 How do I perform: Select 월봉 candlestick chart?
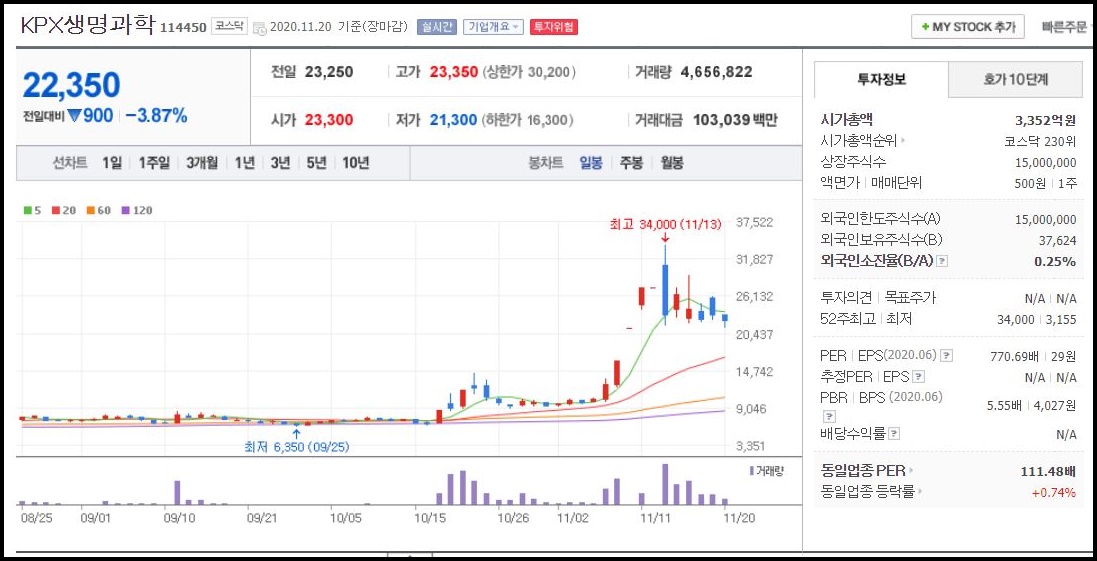(672, 163)
